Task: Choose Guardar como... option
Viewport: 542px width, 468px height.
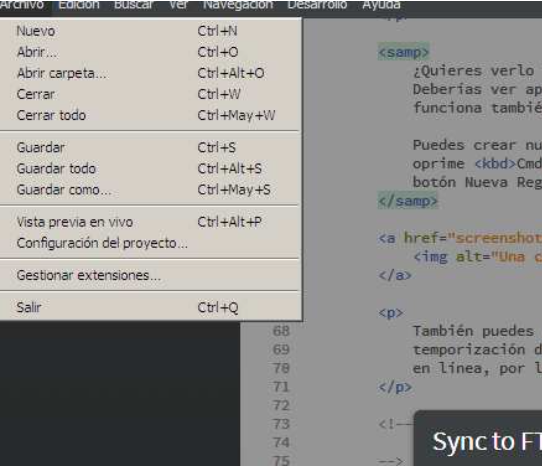Action: (x=150, y=190)
